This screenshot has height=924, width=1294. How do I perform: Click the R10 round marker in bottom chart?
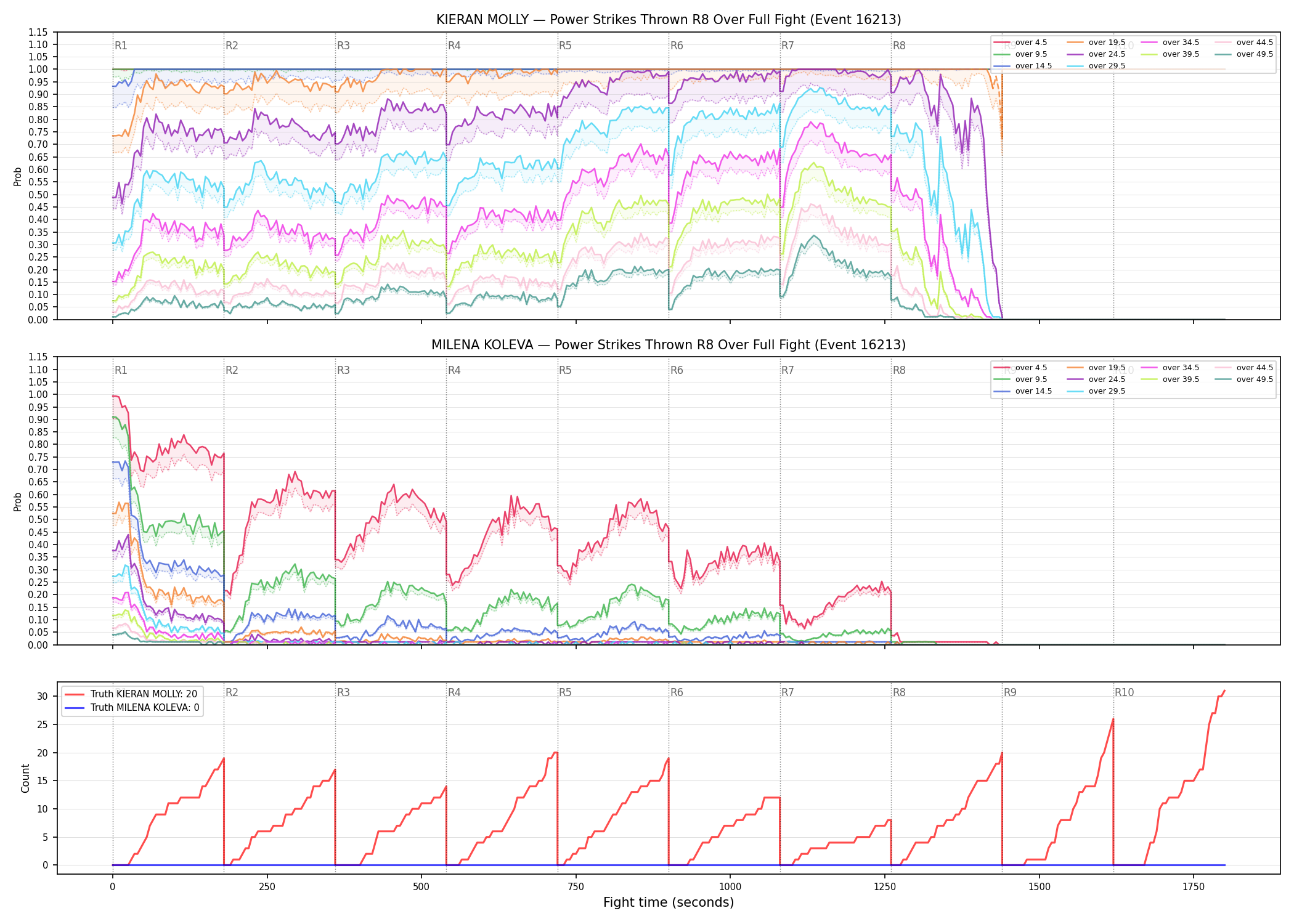point(1124,692)
